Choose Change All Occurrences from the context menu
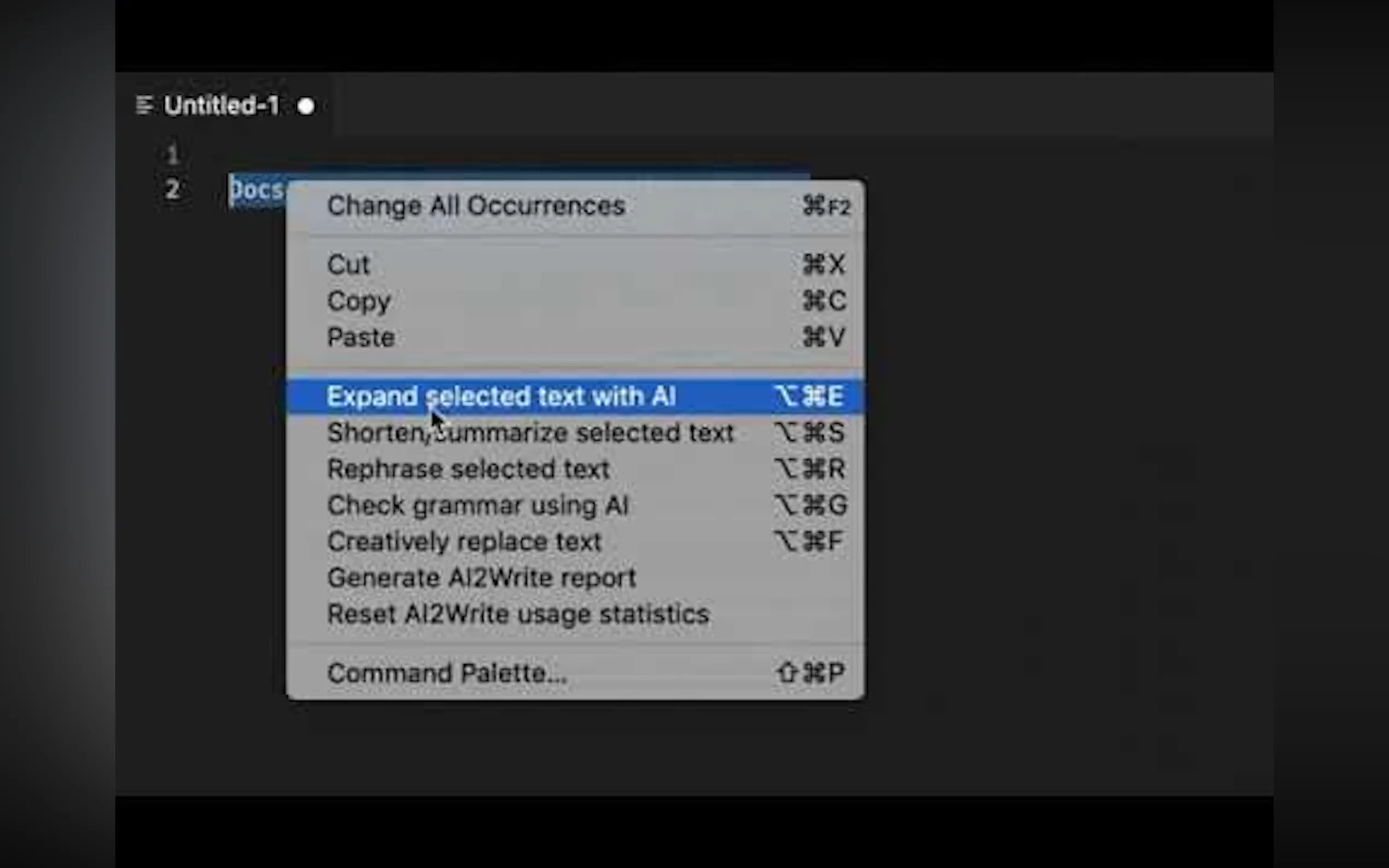 475,206
